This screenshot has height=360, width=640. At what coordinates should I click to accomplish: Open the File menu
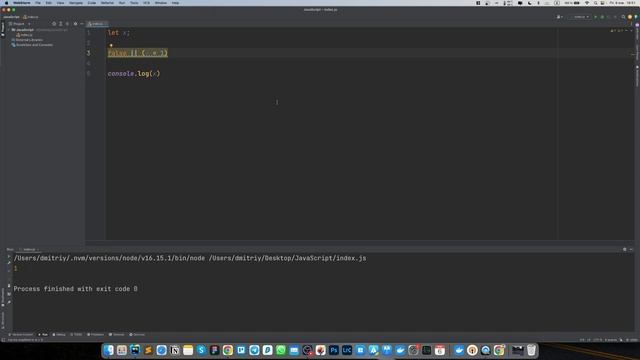(x=38, y=3)
